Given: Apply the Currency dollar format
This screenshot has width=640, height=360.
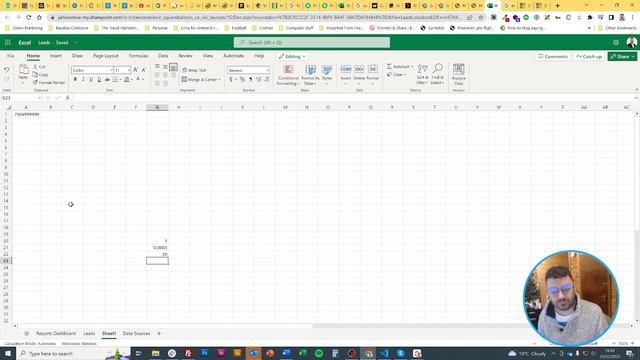Looking at the screenshot, I should click(231, 80).
